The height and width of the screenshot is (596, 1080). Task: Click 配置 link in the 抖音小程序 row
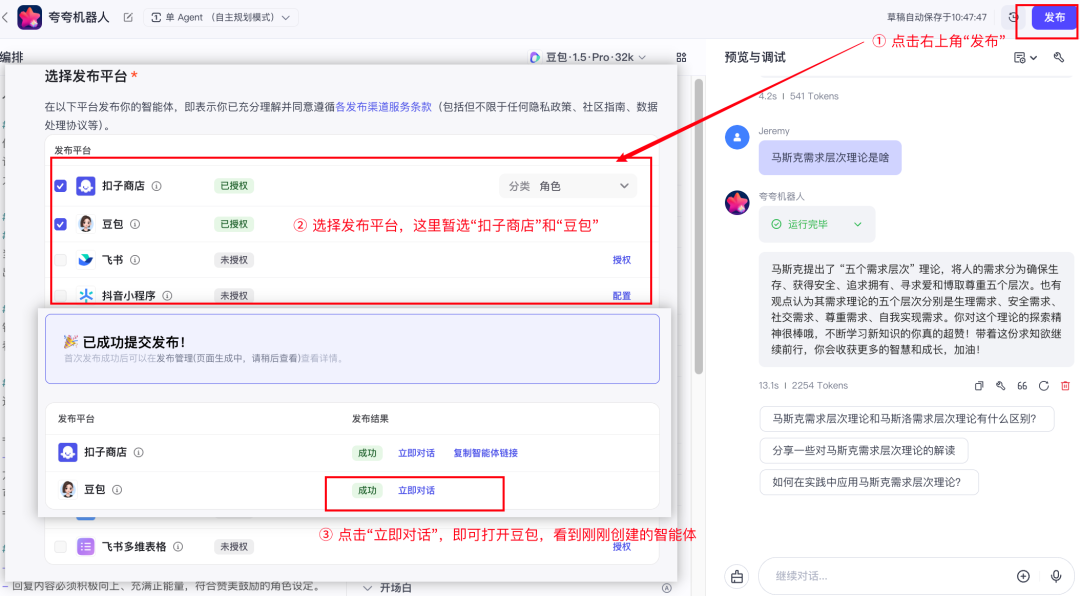[x=621, y=296]
